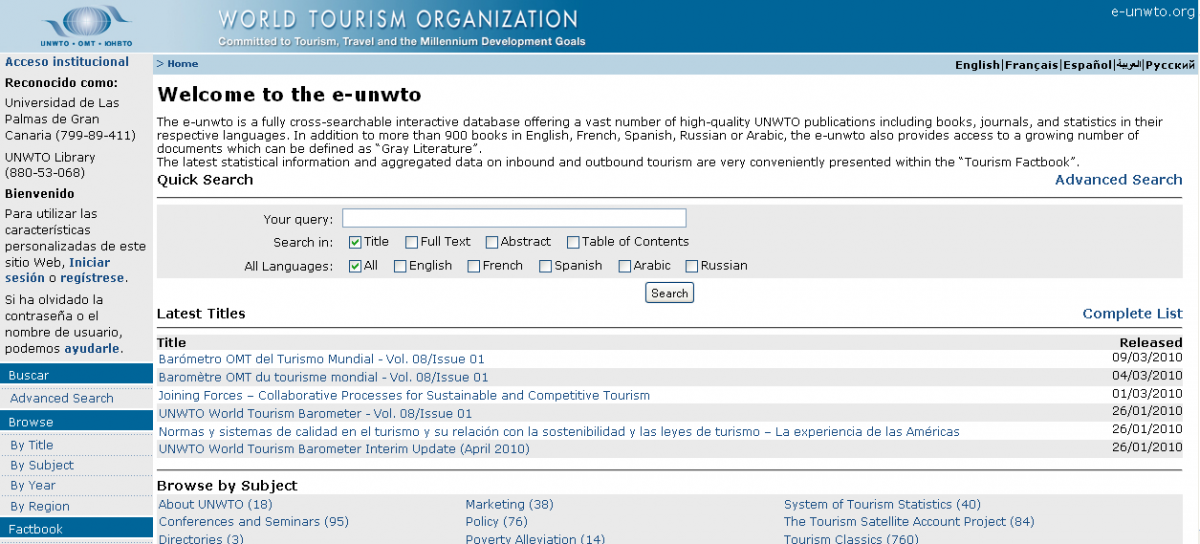Open Policy (76) subject
Image resolution: width=1200 pixels, height=544 pixels.
pyautogui.click(x=496, y=521)
